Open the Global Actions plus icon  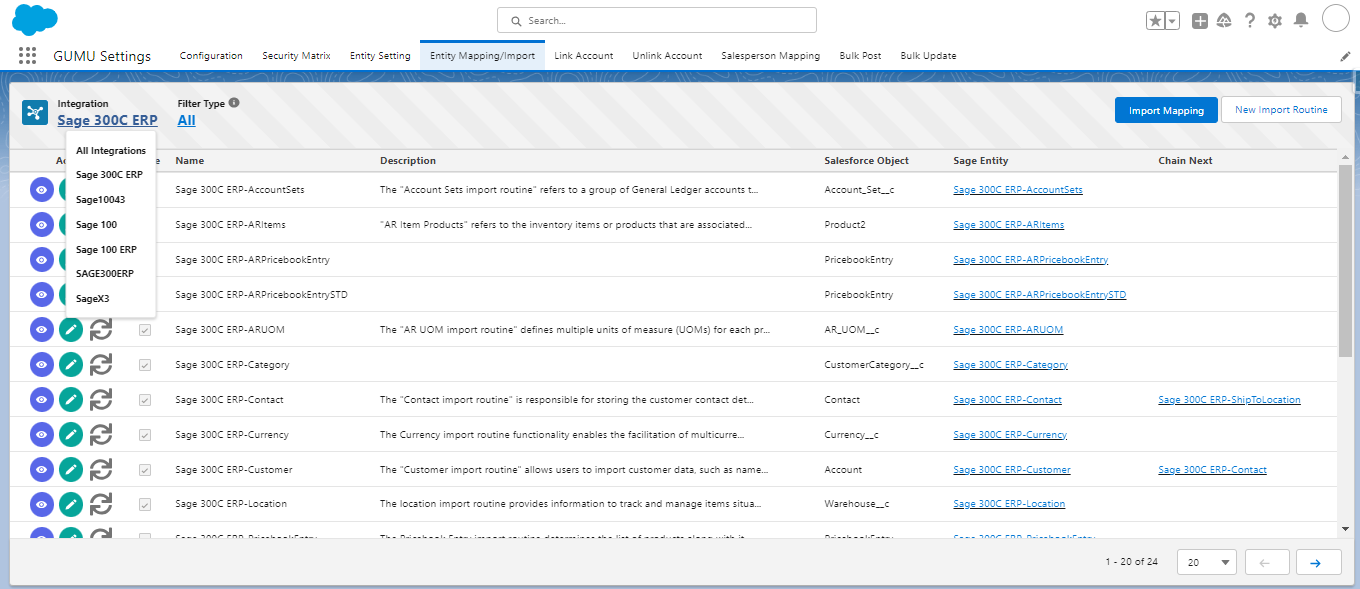click(x=1200, y=21)
